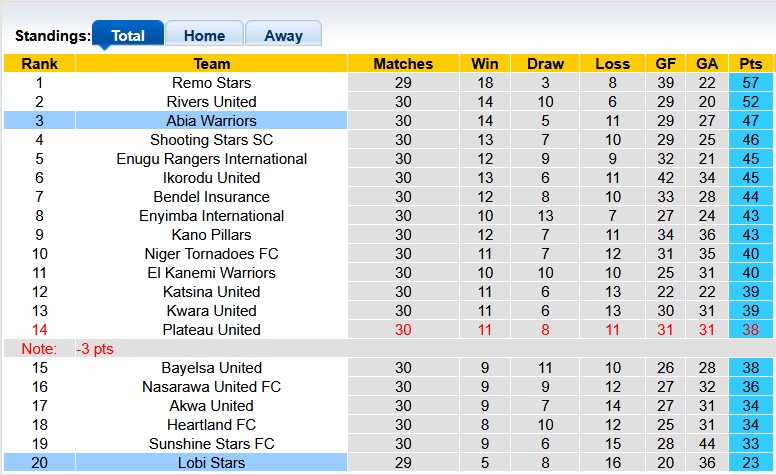Open Plateau United team link

coord(211,330)
